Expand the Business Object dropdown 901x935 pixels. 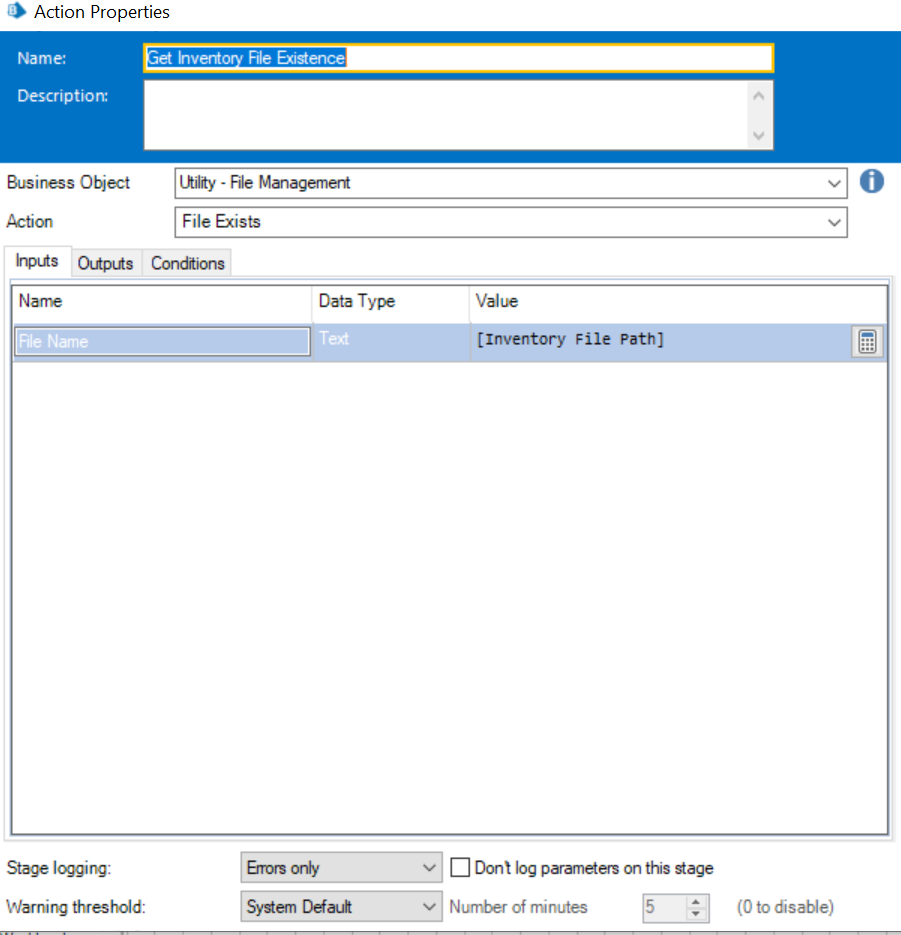point(835,183)
